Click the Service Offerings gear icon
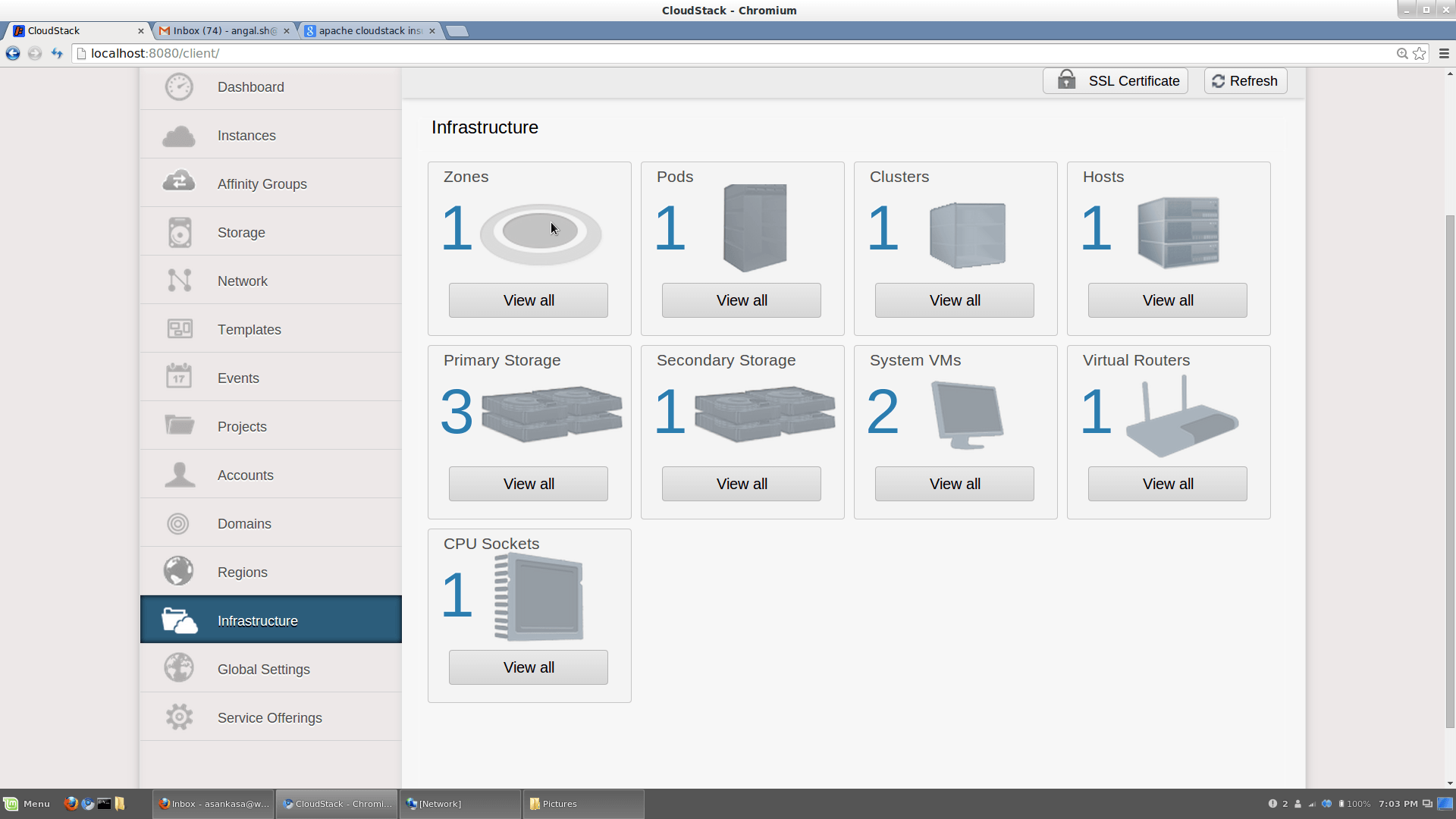This screenshot has height=819, width=1456. pos(180,717)
